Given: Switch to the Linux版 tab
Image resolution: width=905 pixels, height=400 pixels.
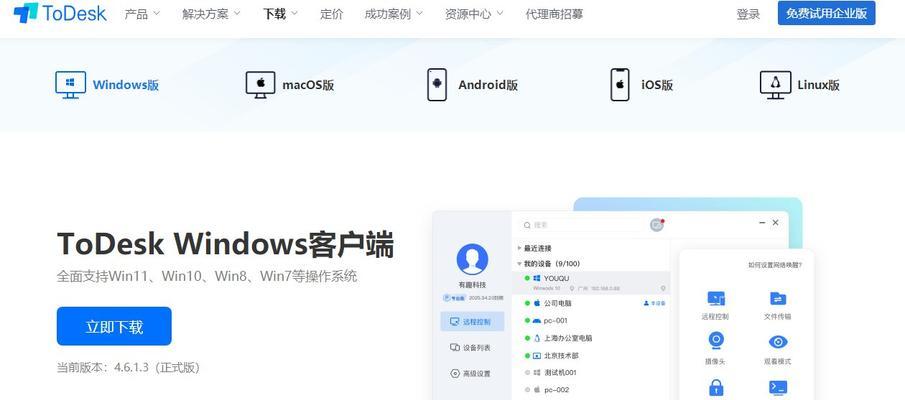Looking at the screenshot, I should coord(799,85).
